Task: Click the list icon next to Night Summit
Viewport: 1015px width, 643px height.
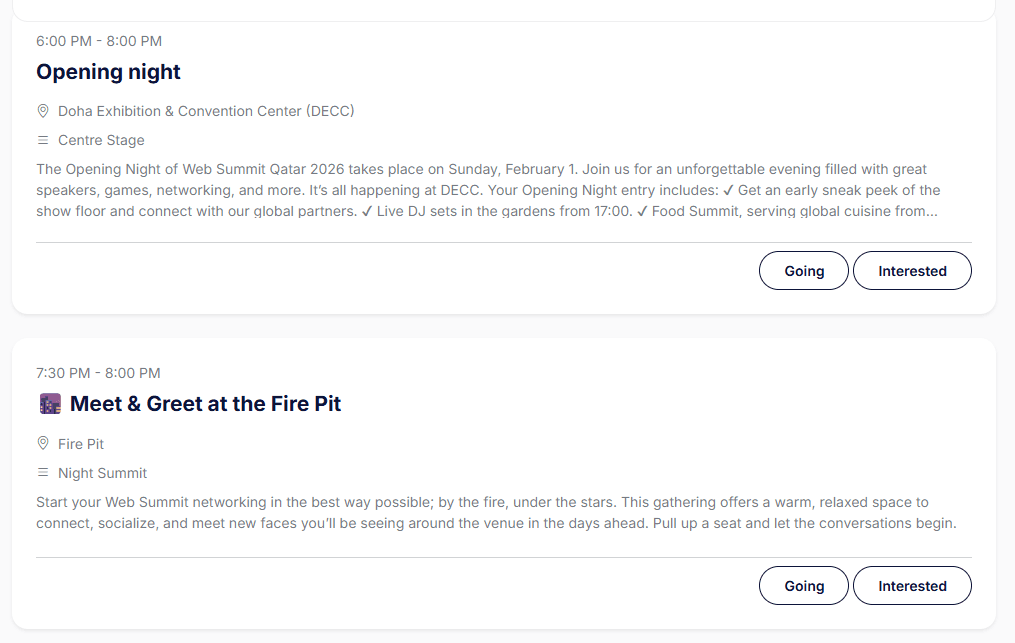Action: [x=43, y=473]
